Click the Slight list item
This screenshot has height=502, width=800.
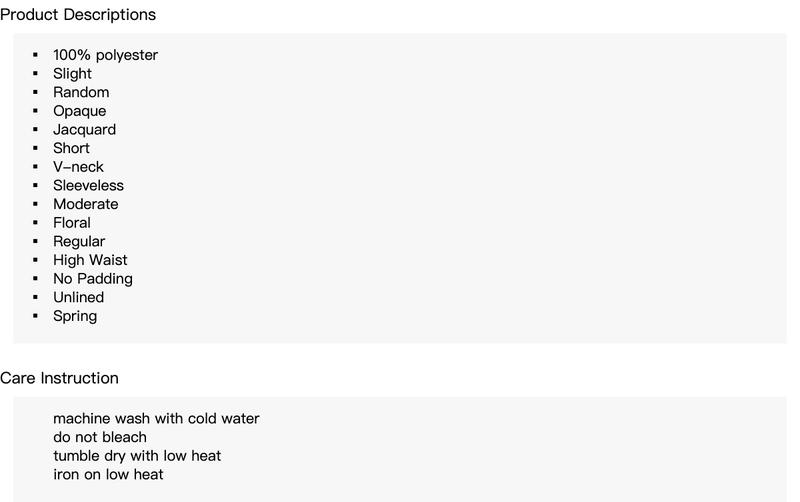[x=72, y=73]
